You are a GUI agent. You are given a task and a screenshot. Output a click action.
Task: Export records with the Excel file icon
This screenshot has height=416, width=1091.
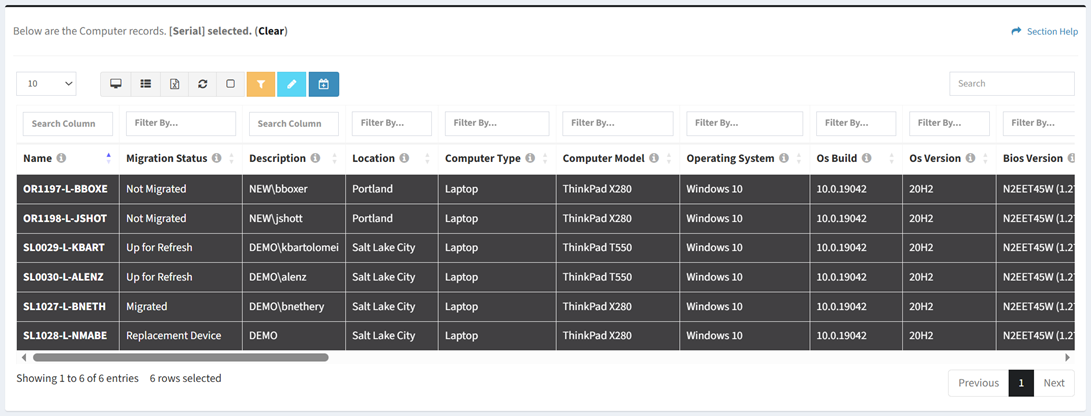pyautogui.click(x=175, y=83)
